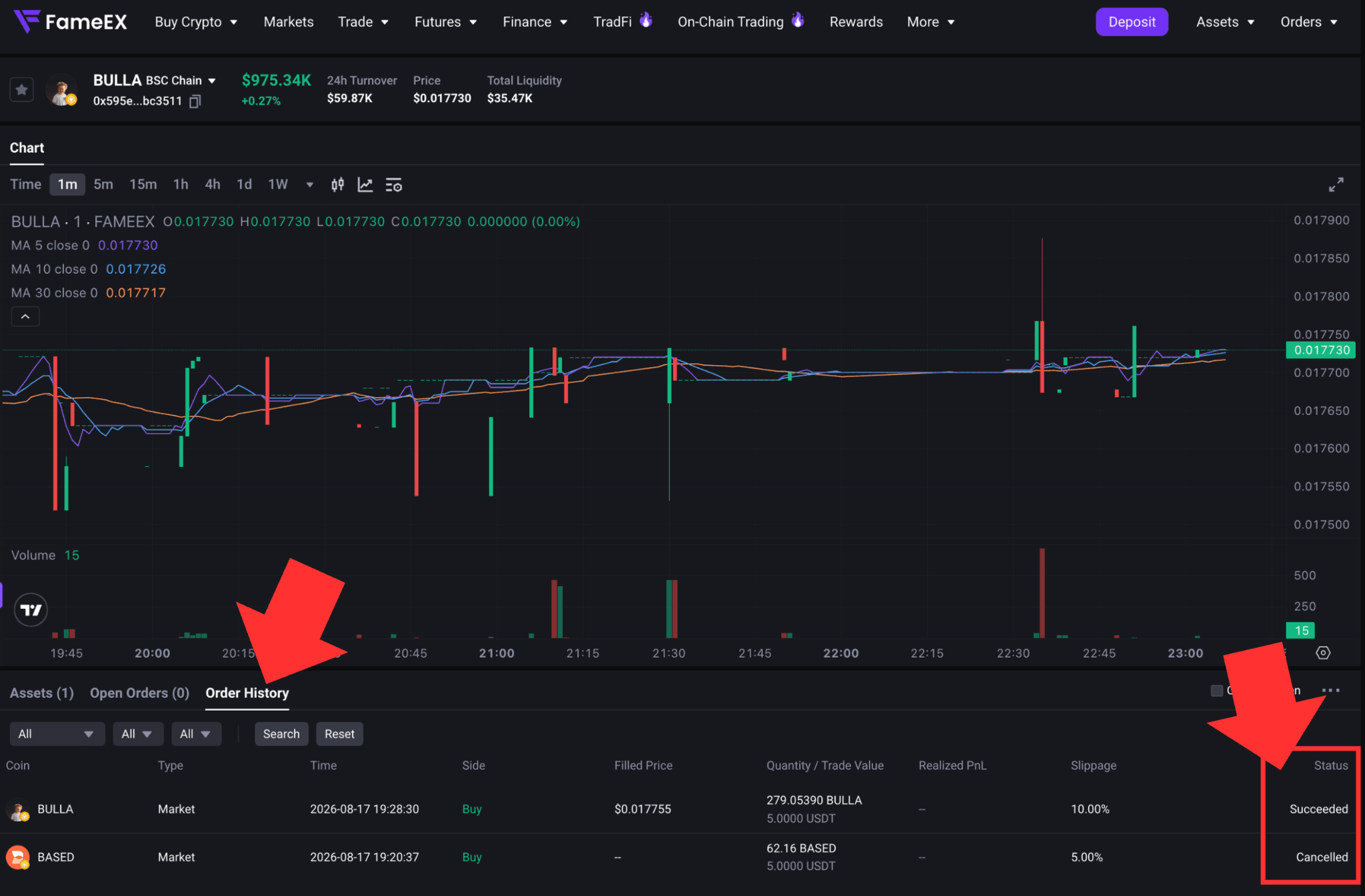Open candlestick chart type selector
The image size is (1365, 896).
click(338, 185)
